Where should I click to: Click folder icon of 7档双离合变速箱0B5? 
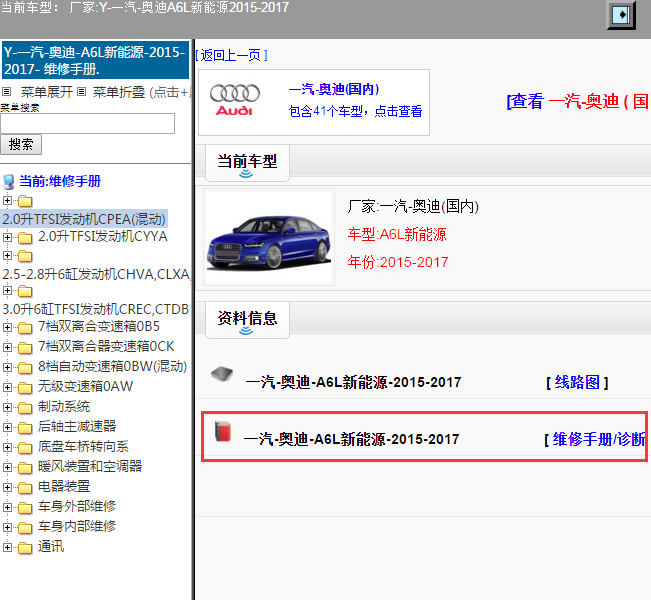[x=25, y=328]
